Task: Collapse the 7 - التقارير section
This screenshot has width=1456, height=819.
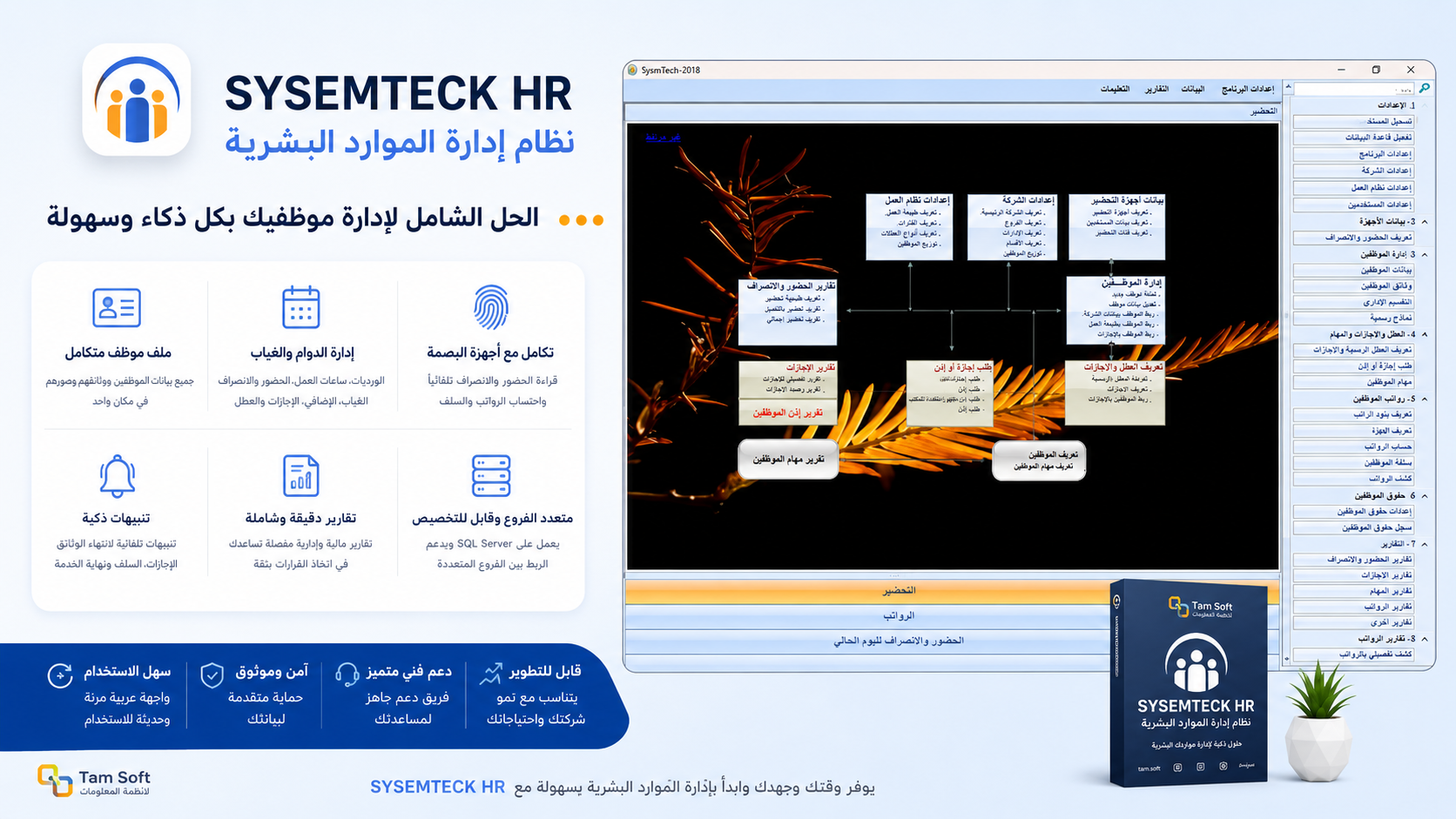Action: 1425,544
